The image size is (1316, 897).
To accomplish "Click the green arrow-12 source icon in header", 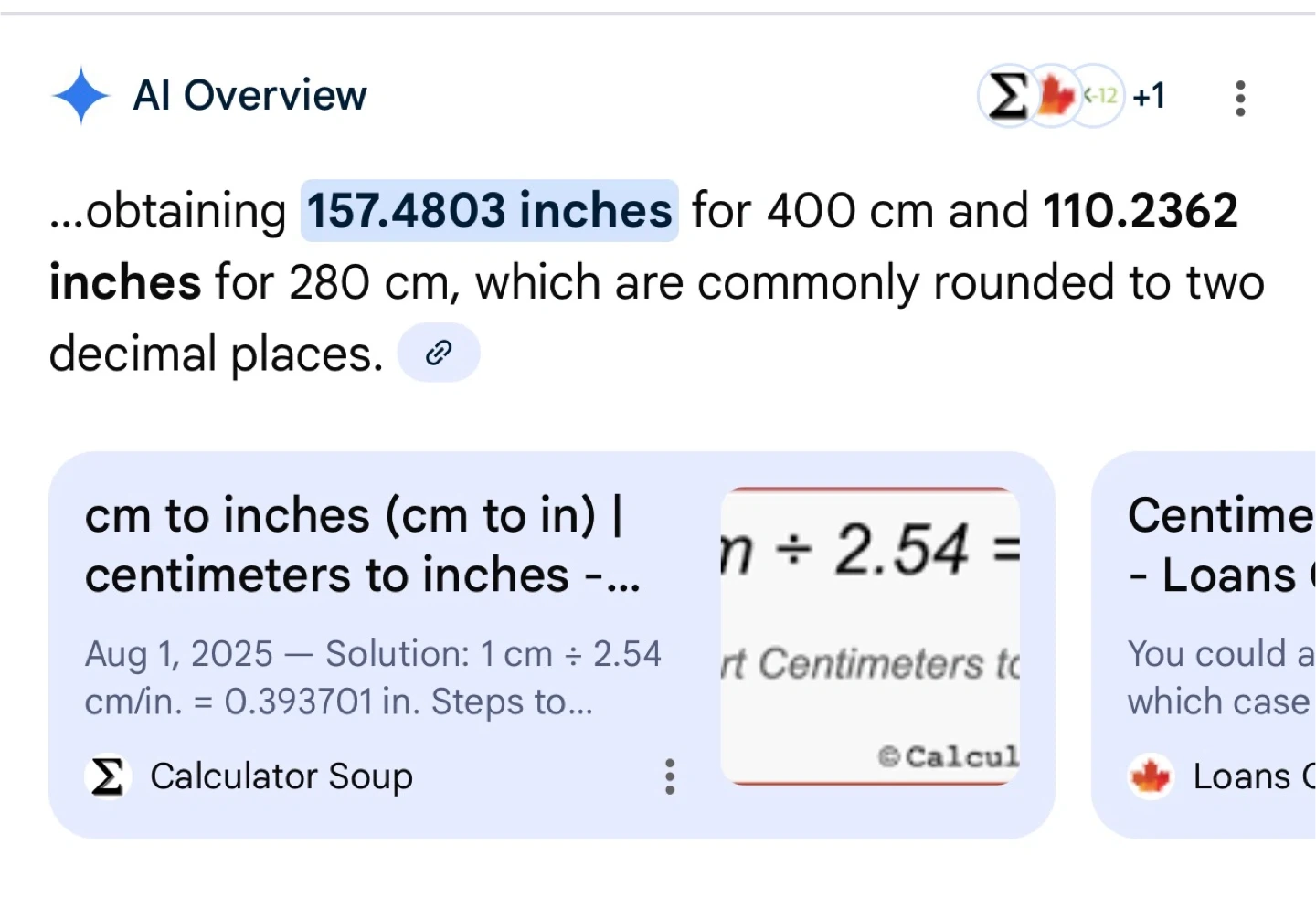I will click(x=1099, y=95).
